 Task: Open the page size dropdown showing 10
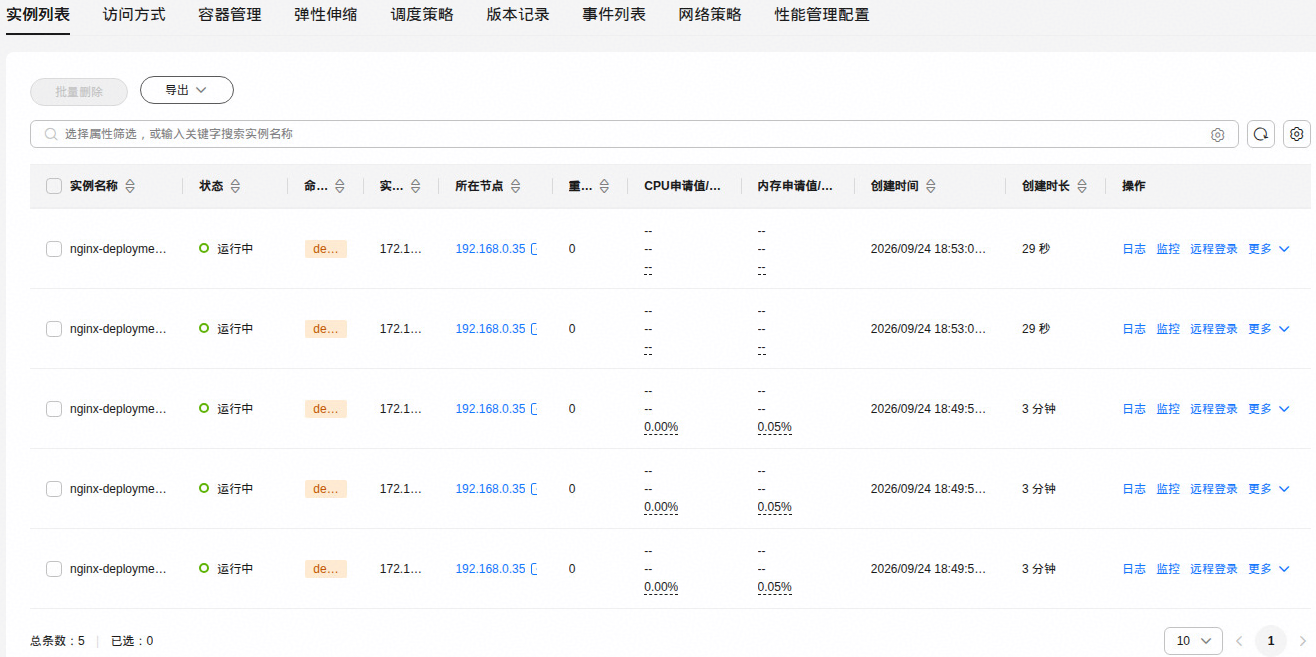pyautogui.click(x=1194, y=640)
